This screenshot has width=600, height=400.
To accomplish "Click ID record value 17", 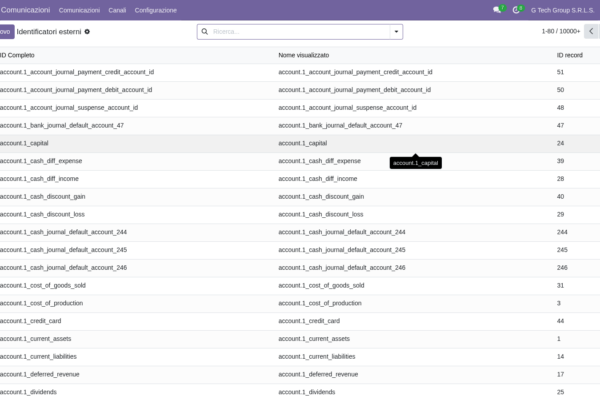I will coord(560,374).
